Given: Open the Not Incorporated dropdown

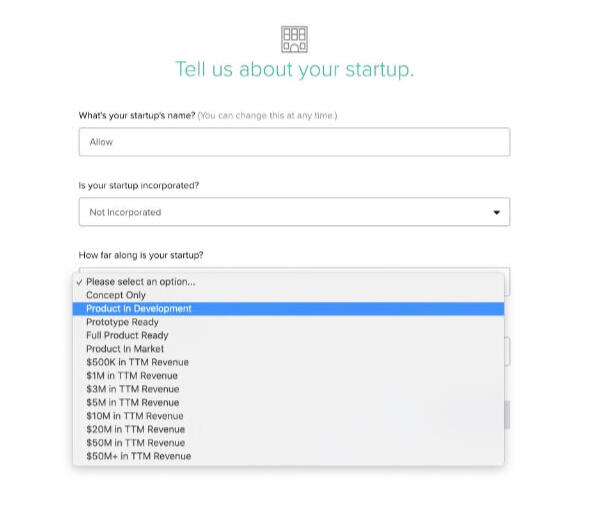Looking at the screenshot, I should click(x=294, y=212).
